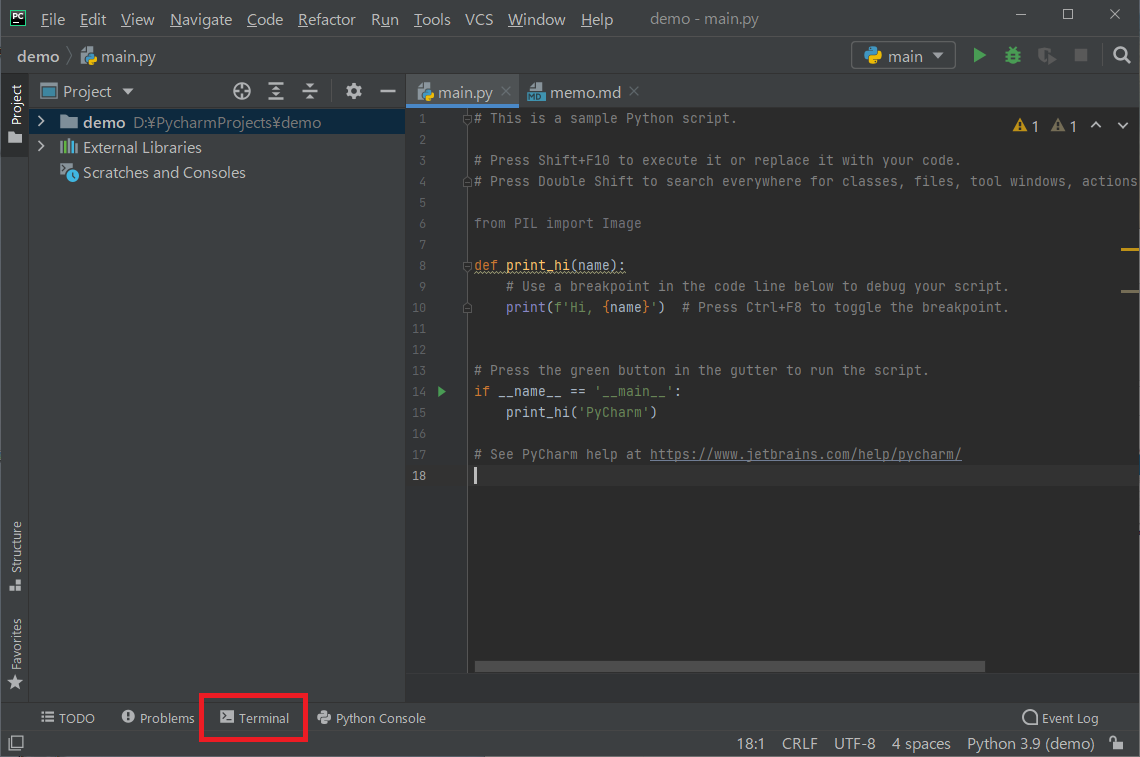The width and height of the screenshot is (1140, 757).
Task: Open the Navigate menu
Action: point(201,19)
